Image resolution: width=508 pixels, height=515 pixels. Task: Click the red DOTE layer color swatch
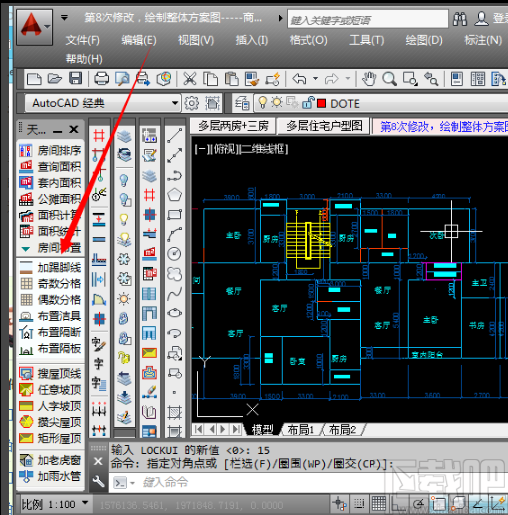pos(322,103)
